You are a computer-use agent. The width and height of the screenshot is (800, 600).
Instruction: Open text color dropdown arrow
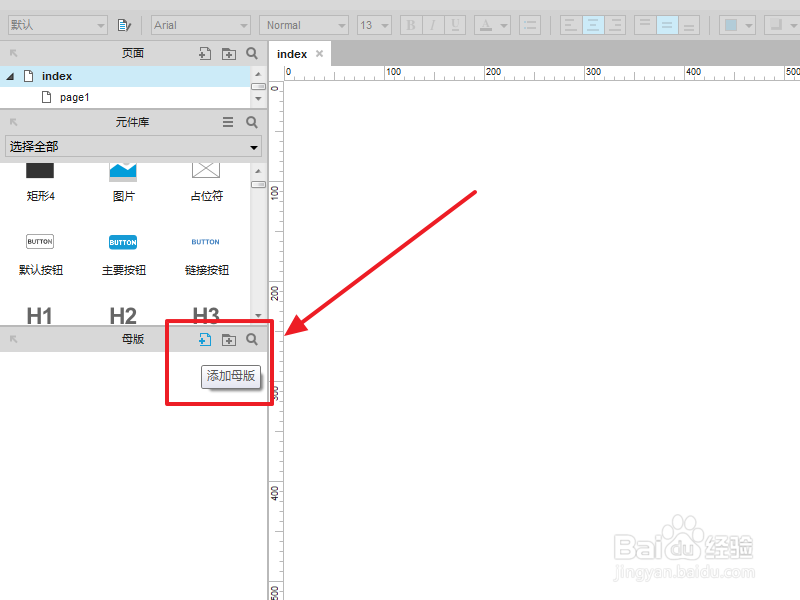(504, 26)
